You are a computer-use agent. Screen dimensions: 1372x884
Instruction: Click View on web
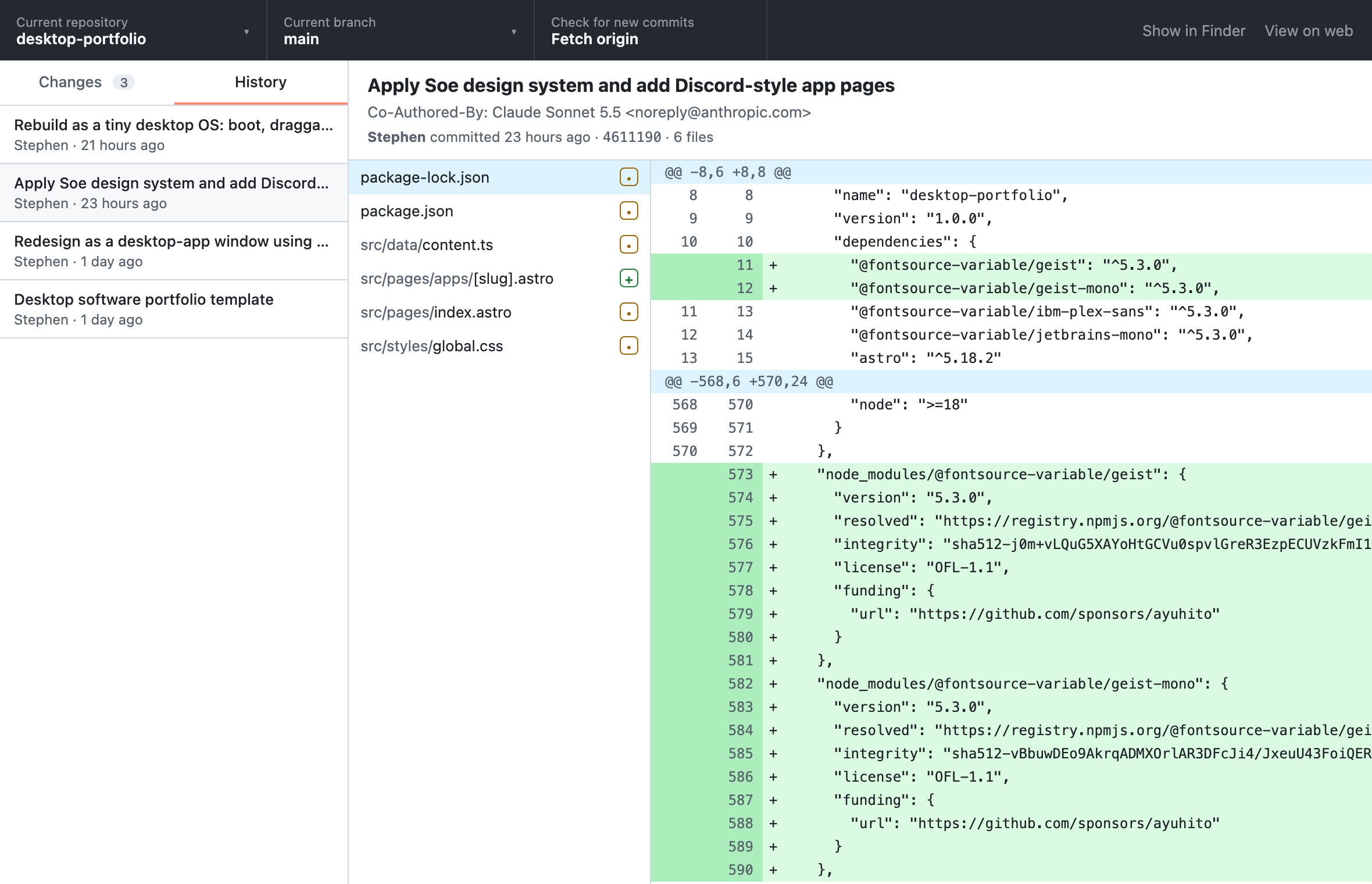point(1309,31)
